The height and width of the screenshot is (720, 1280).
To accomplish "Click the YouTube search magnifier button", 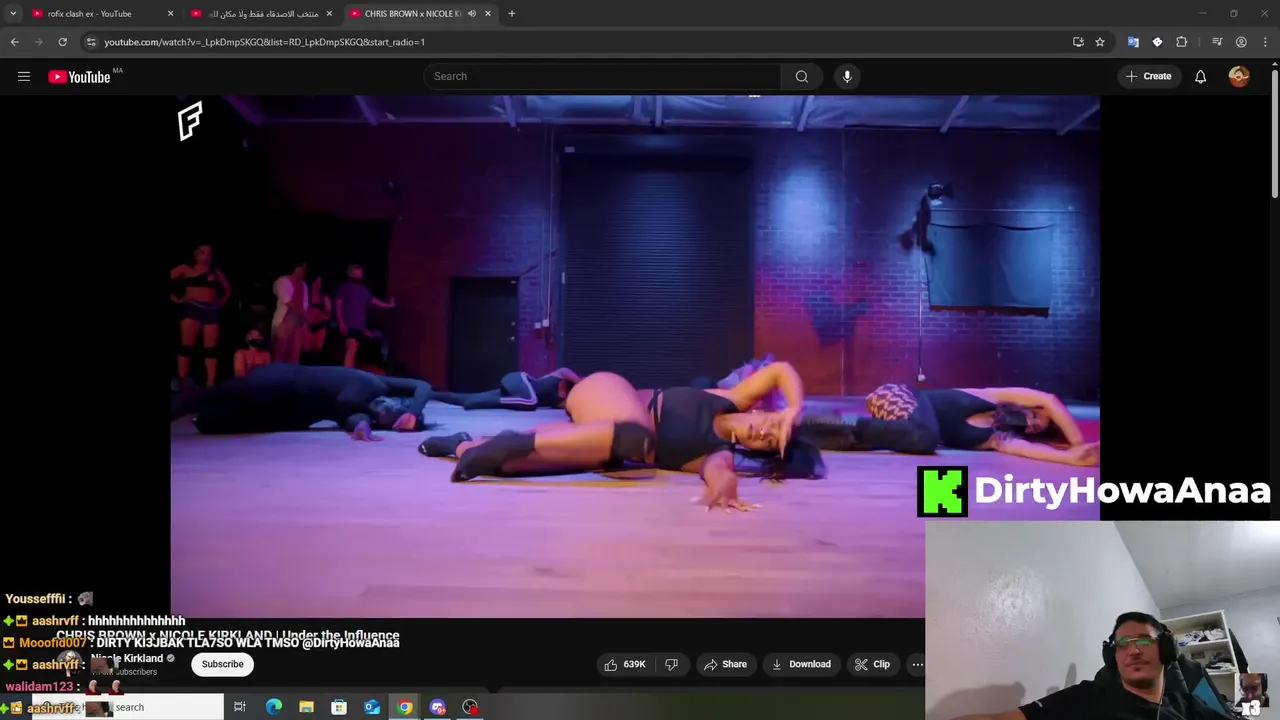I will [802, 76].
